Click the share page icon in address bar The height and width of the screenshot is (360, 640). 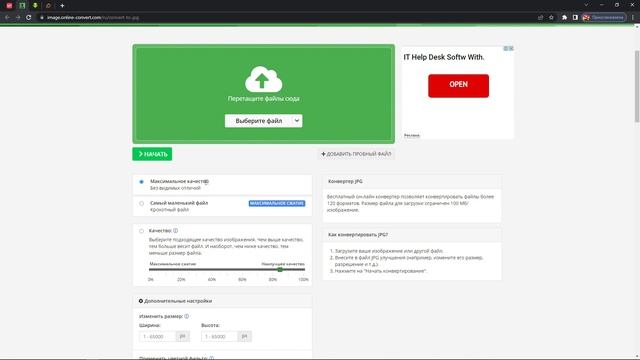pyautogui.click(x=540, y=18)
